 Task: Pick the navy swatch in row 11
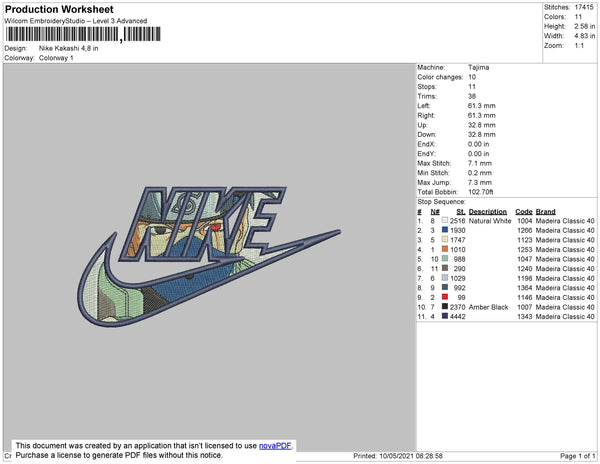[445, 316]
